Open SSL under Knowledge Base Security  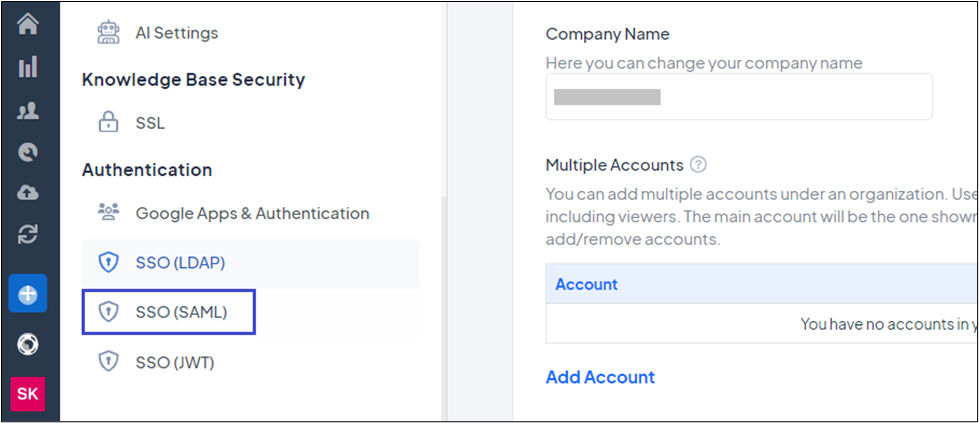[x=150, y=123]
